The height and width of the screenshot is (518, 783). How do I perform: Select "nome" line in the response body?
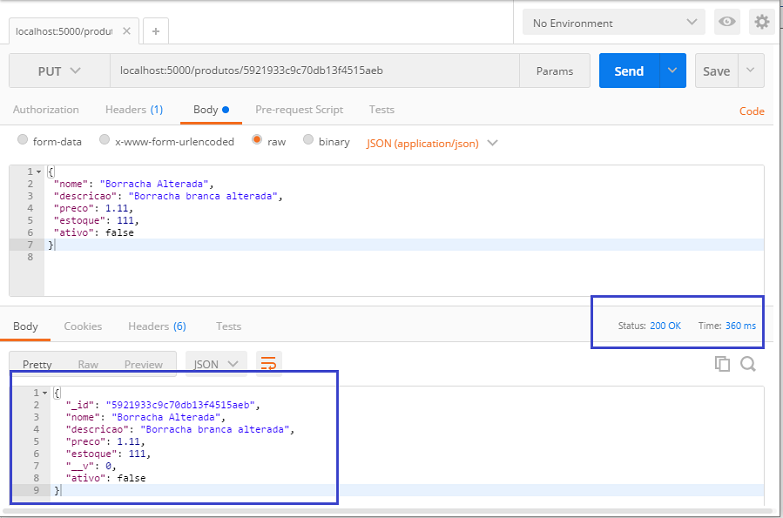click(x=145, y=417)
